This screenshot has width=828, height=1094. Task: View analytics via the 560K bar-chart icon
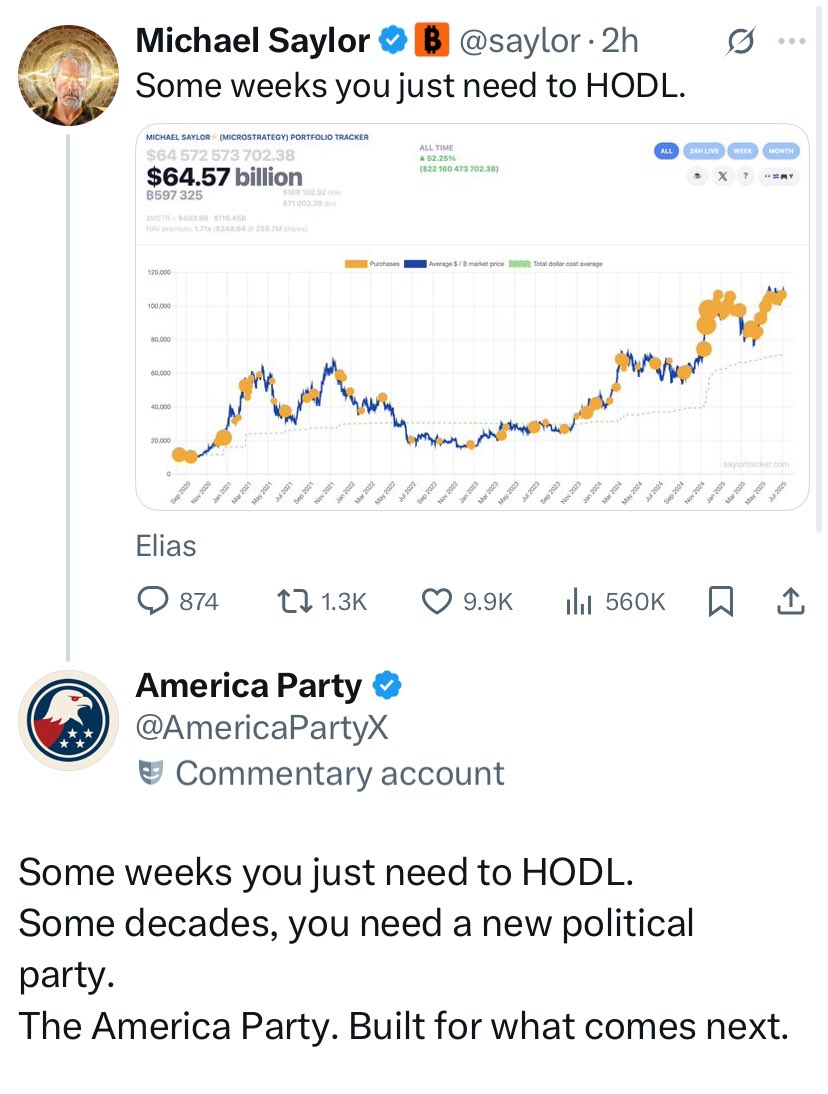pos(578,601)
